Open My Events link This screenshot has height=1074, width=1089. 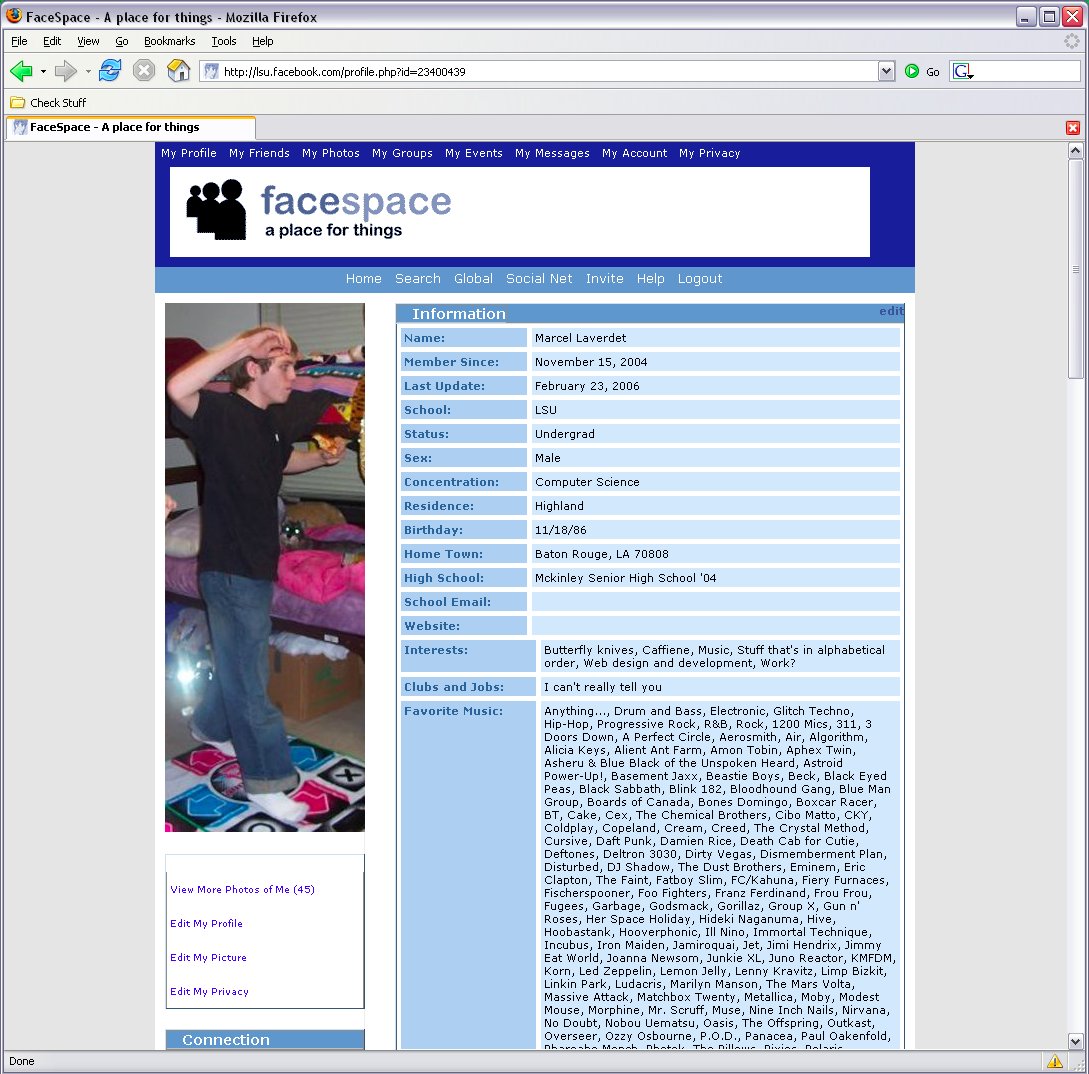(x=474, y=153)
